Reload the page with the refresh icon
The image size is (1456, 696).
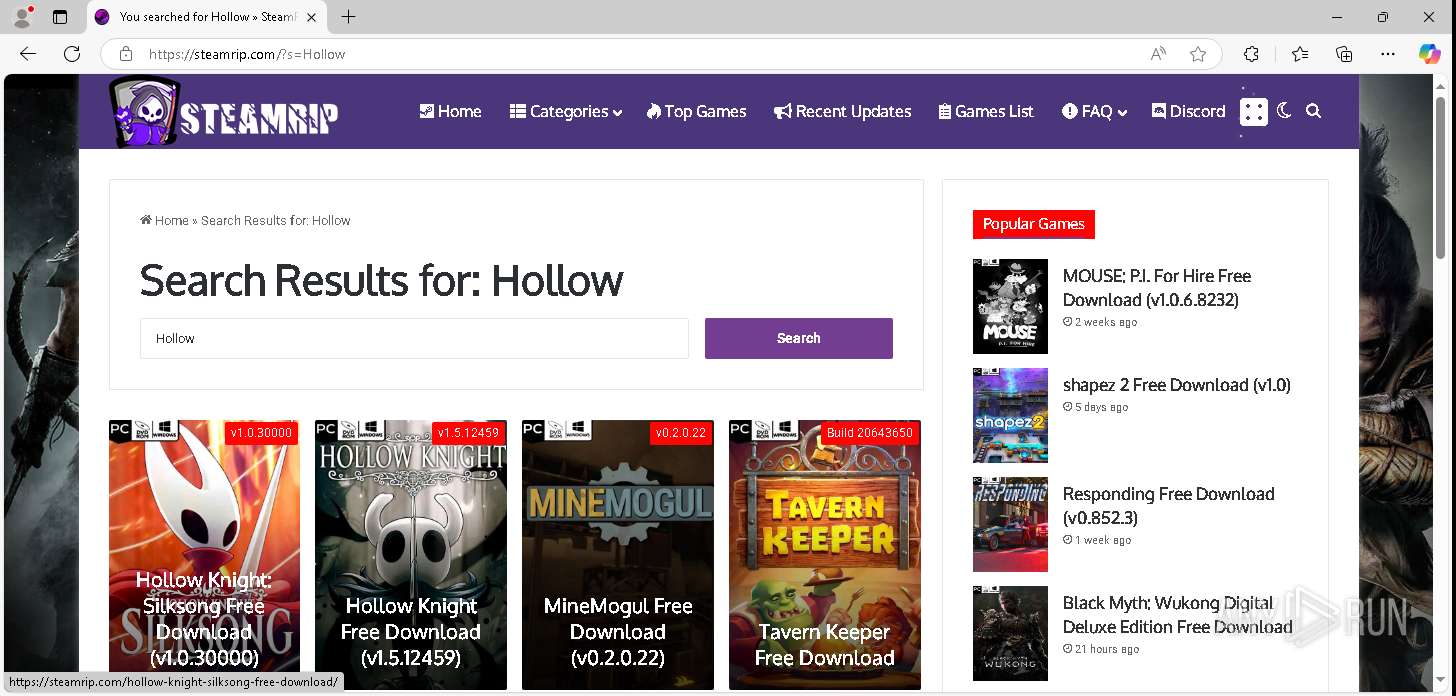(72, 54)
